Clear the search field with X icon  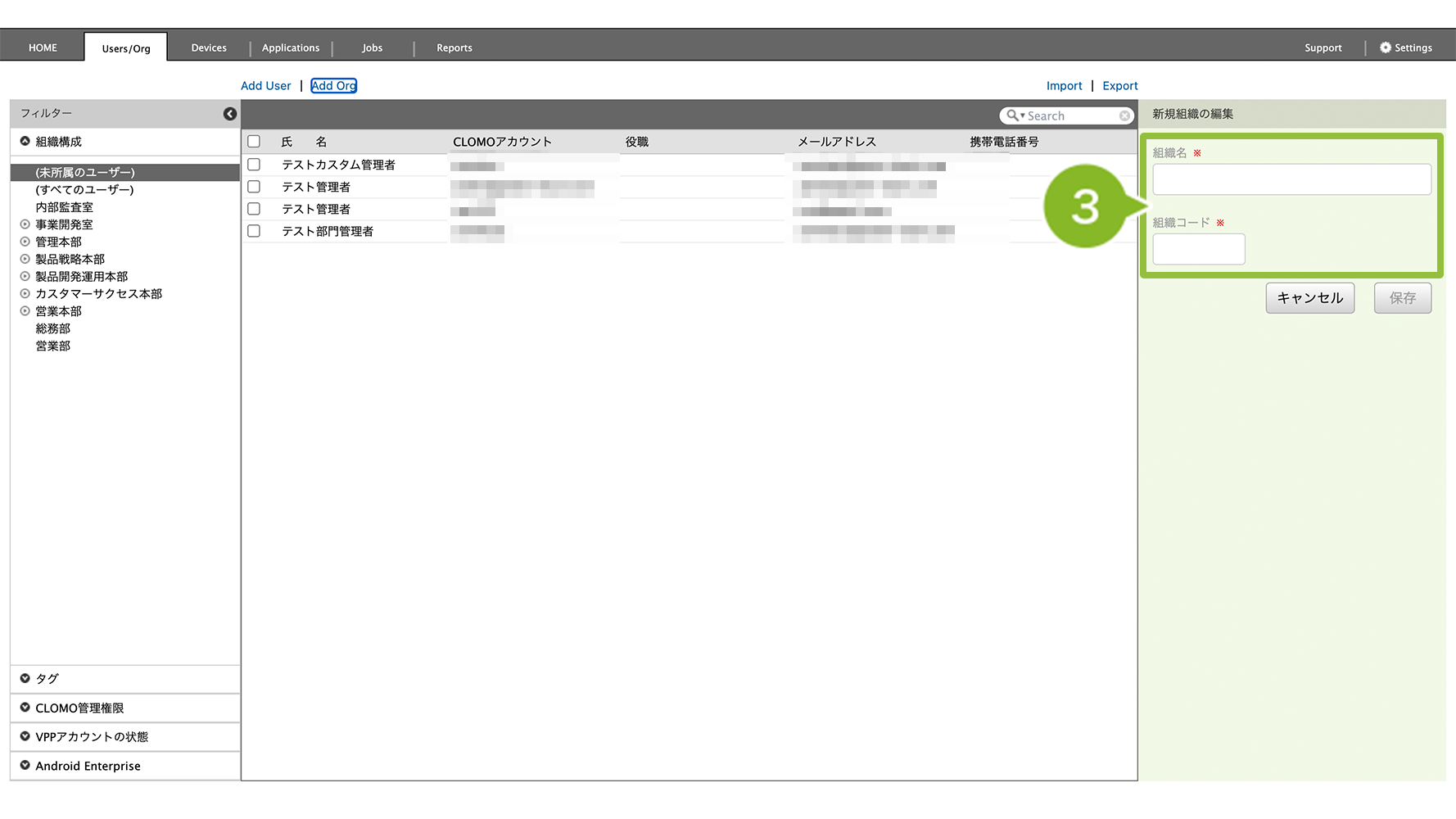point(1124,116)
